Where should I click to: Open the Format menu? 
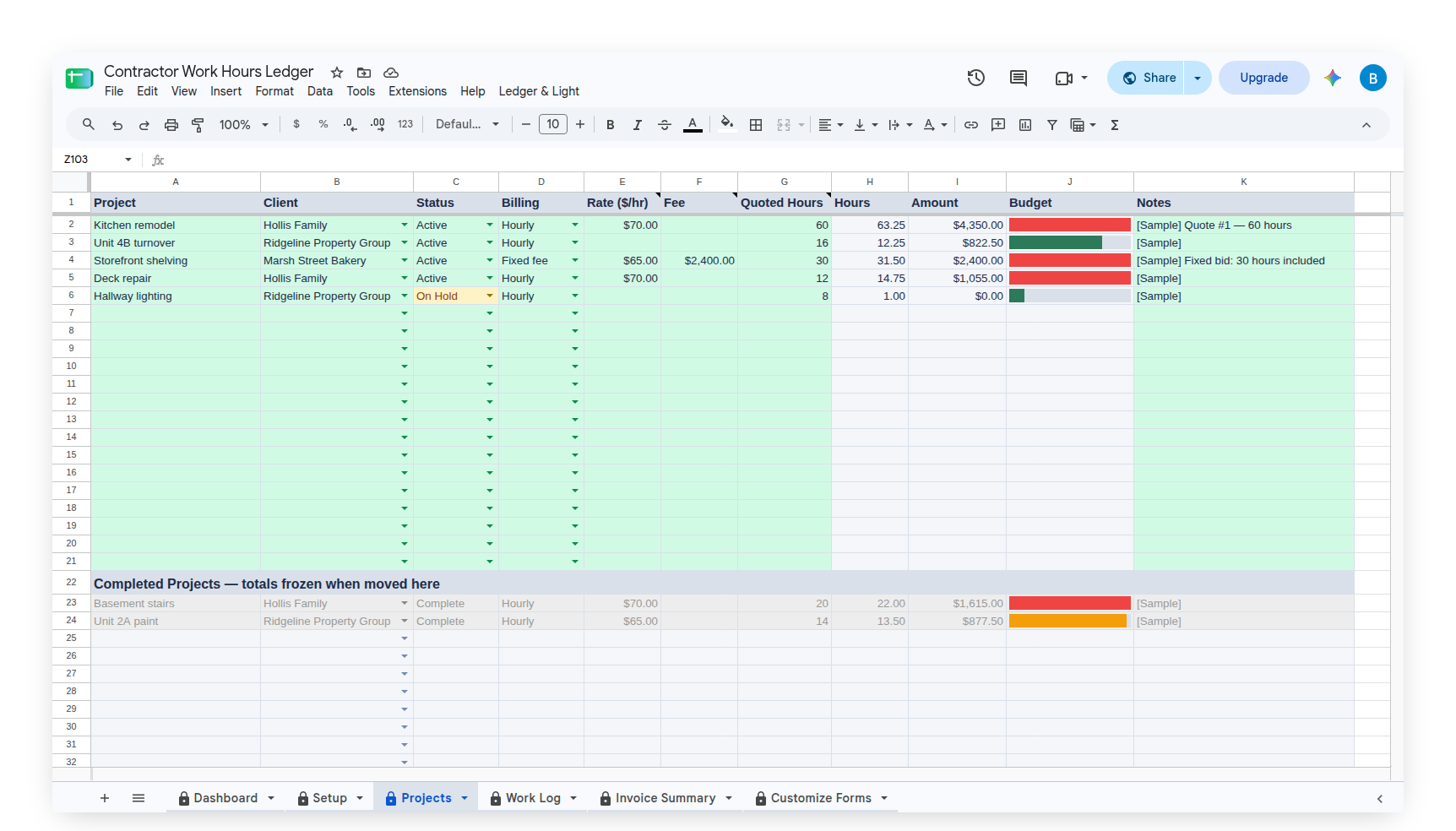(x=274, y=91)
